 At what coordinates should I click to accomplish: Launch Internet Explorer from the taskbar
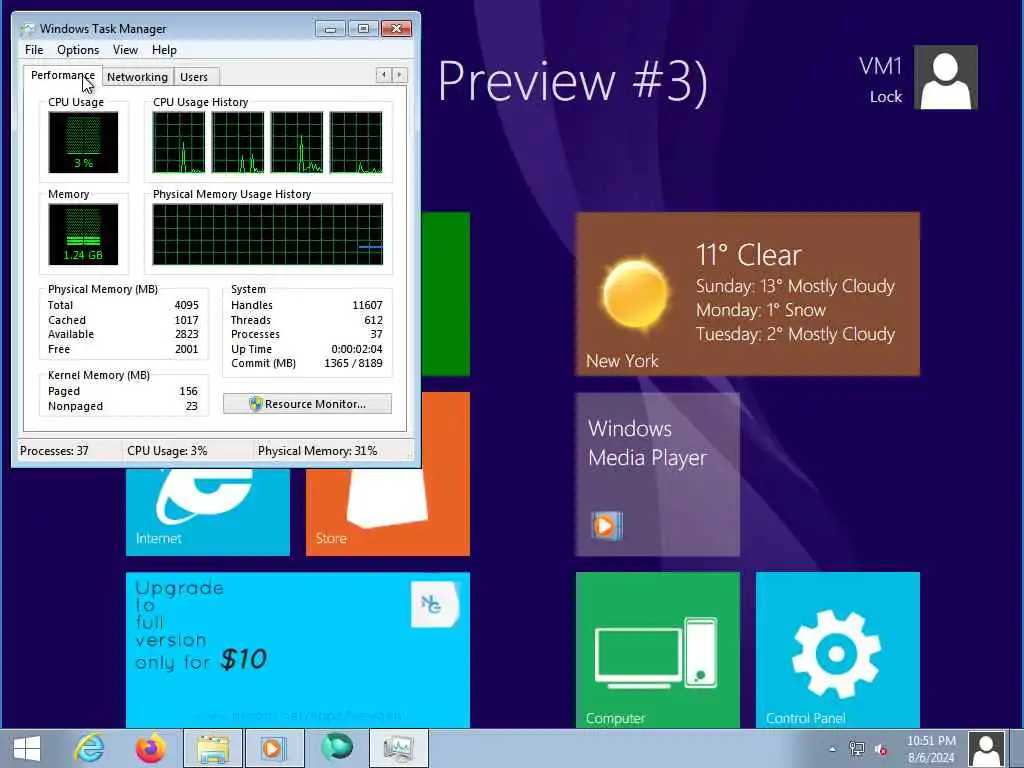pos(89,748)
